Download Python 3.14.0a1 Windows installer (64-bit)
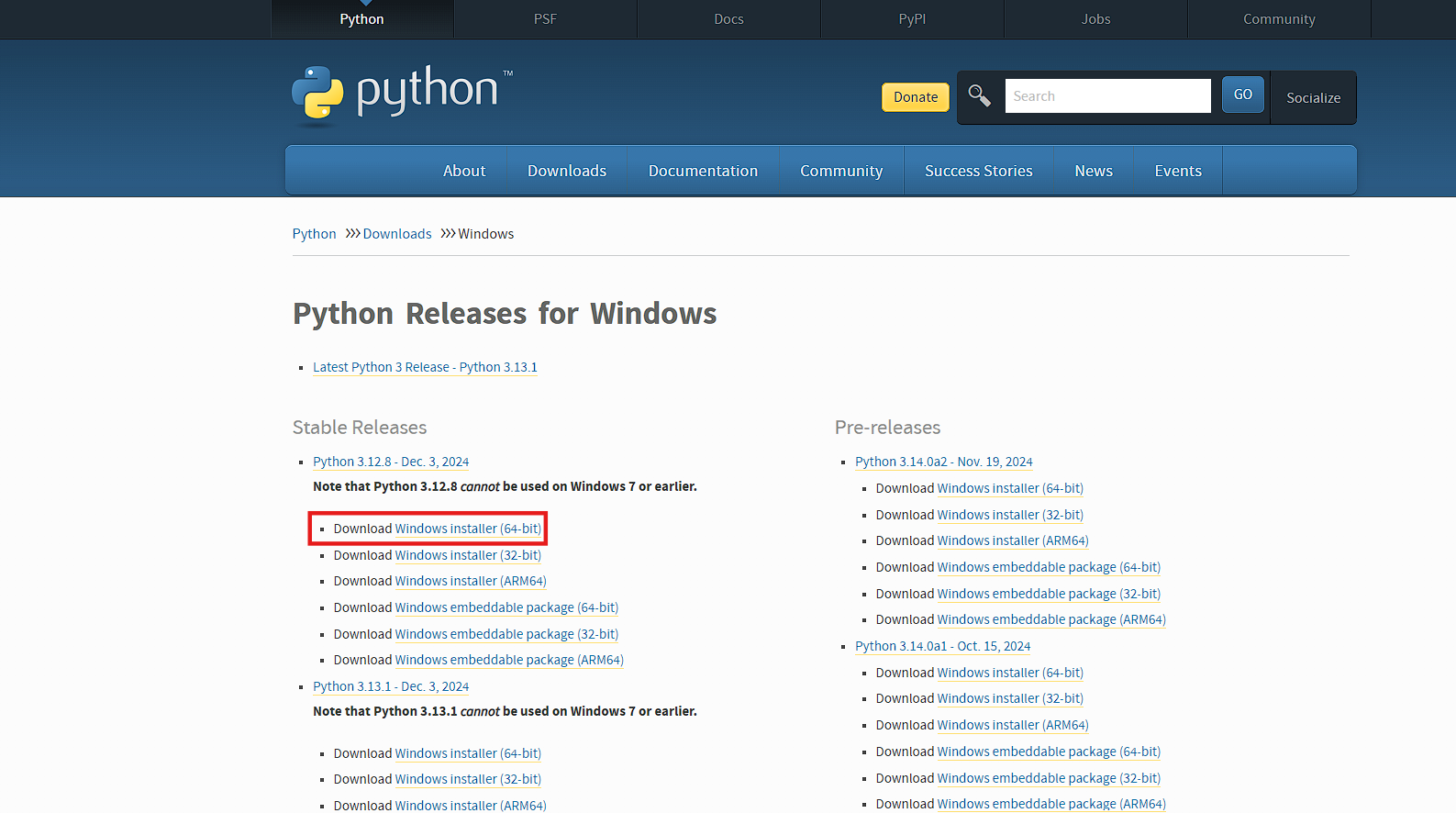The height and width of the screenshot is (813, 1456). tap(1010, 673)
